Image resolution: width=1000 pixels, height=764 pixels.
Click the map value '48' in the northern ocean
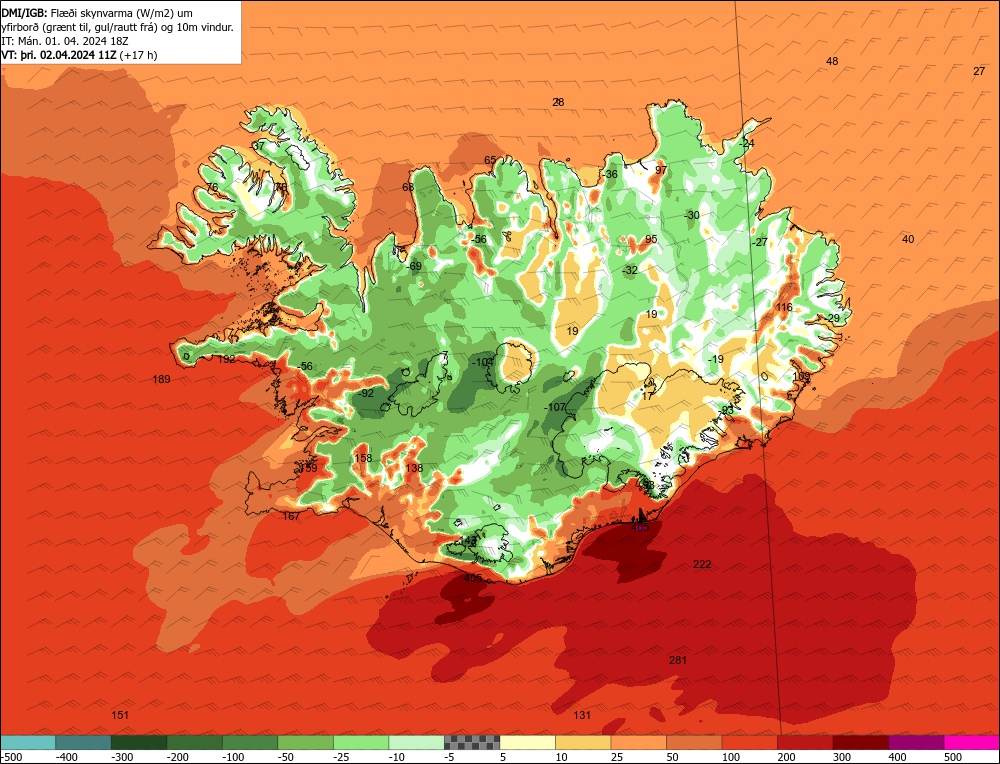click(x=832, y=61)
